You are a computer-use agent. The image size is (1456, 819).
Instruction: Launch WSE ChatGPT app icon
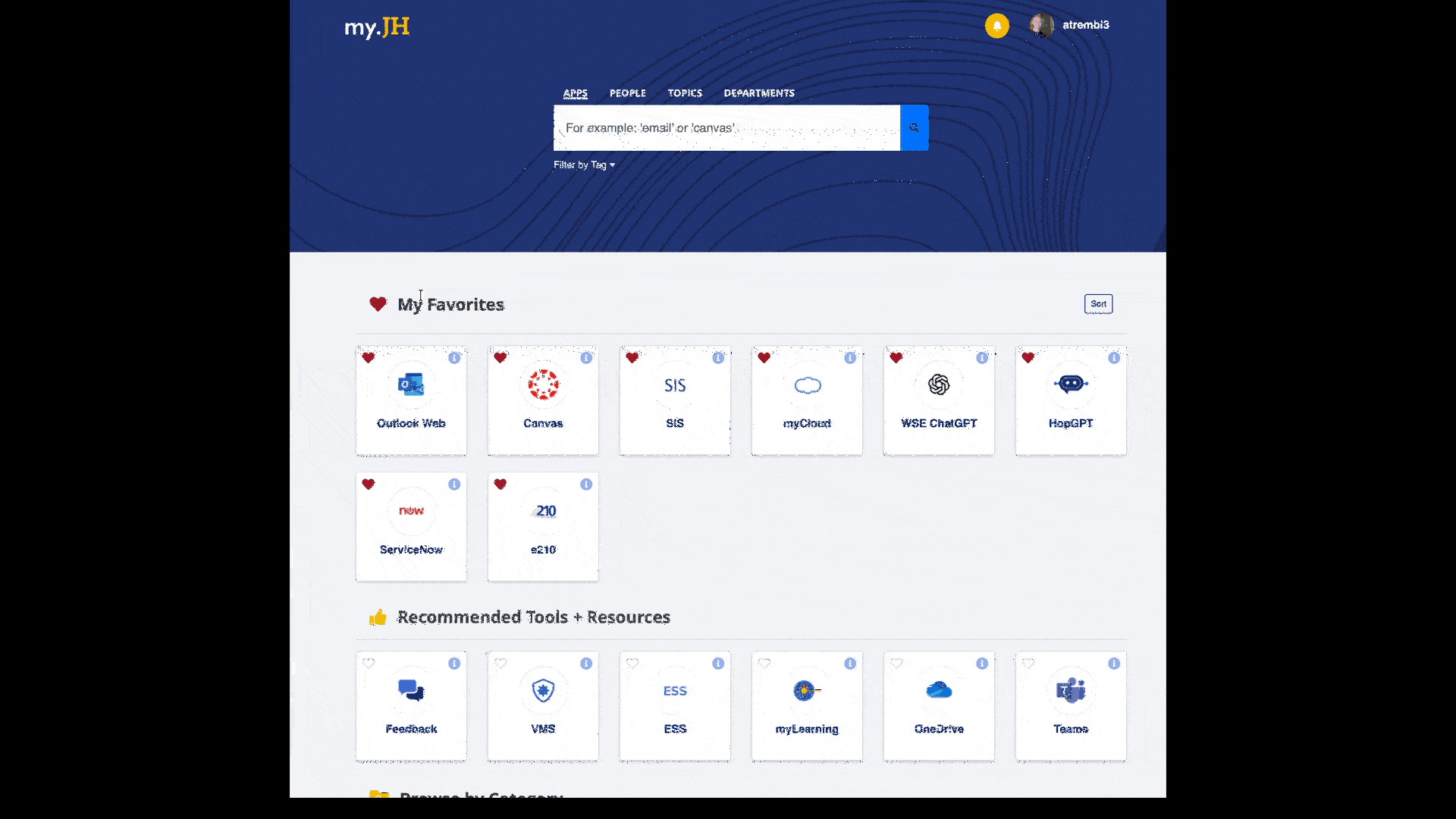(939, 384)
